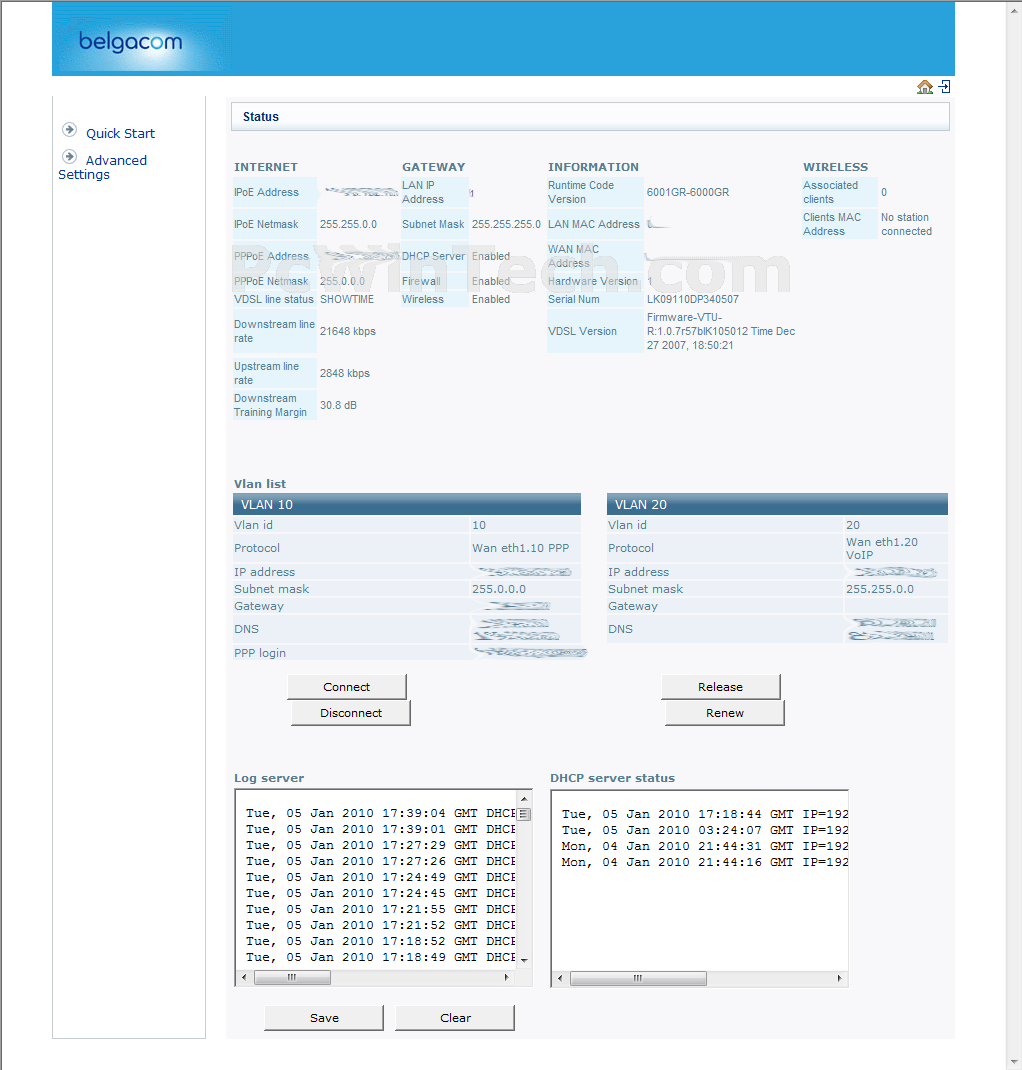Click the Release button for VLAN 20
Screen dimensions: 1022x1070
(720, 687)
